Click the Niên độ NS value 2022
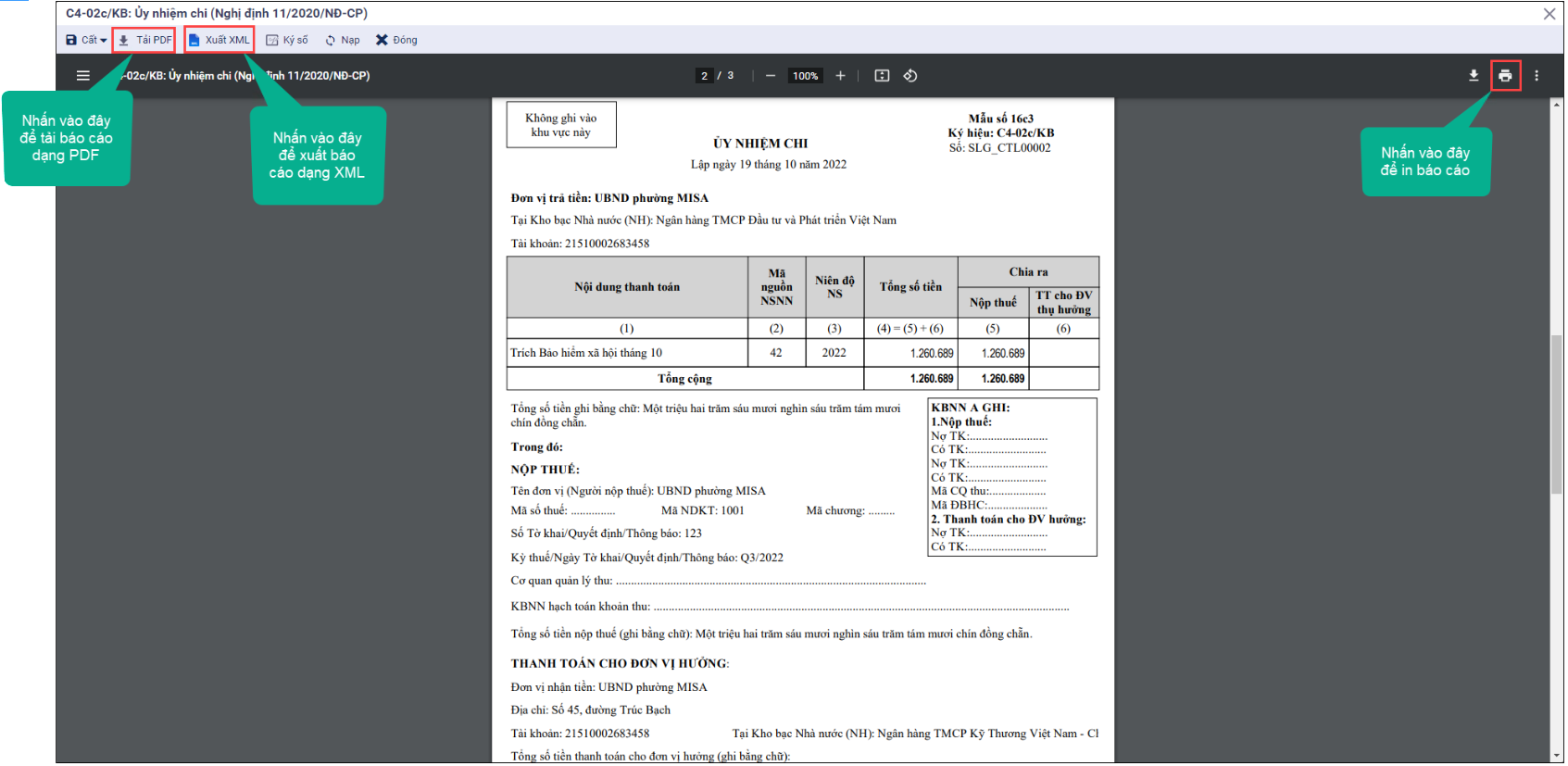The height and width of the screenshot is (766, 1568). tap(834, 353)
